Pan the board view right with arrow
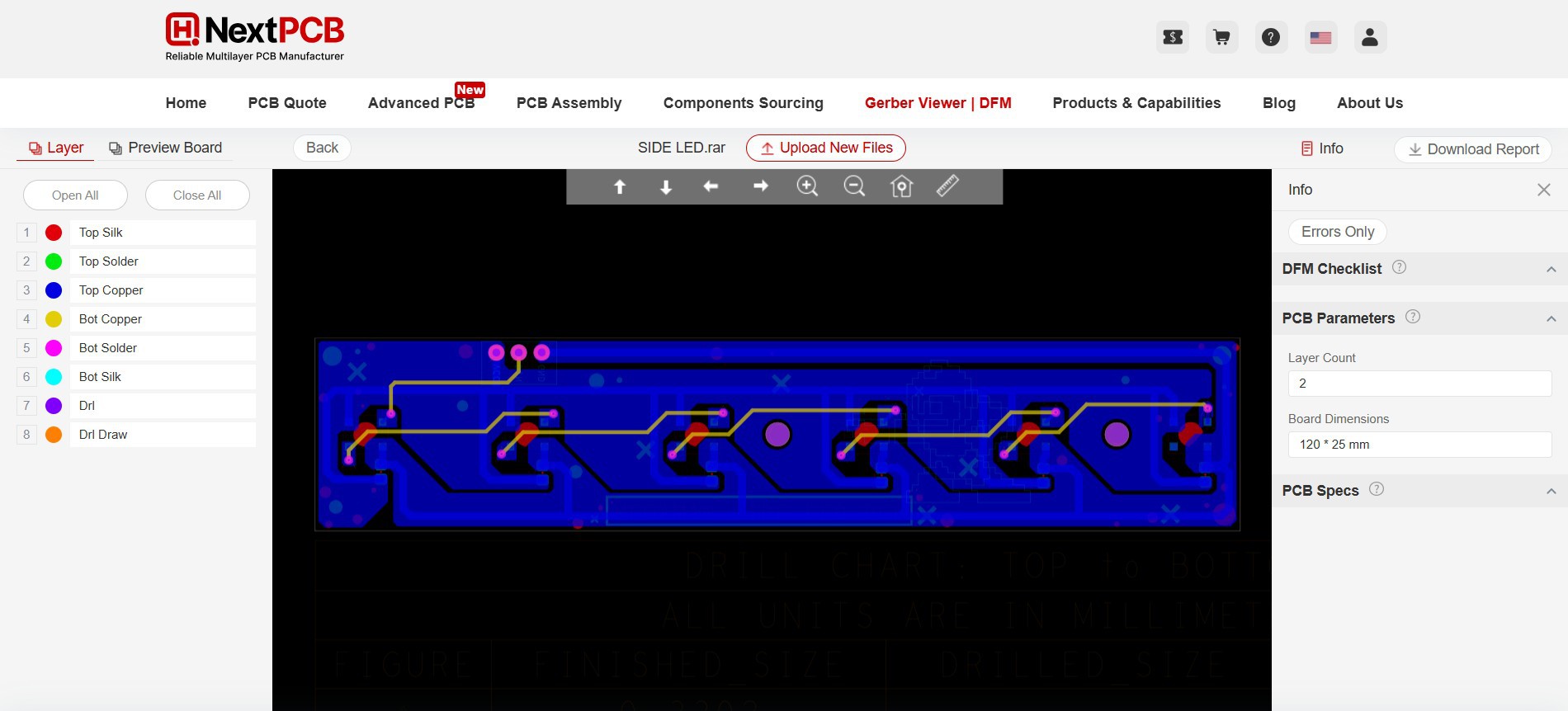Image resolution: width=1568 pixels, height=711 pixels. click(760, 186)
